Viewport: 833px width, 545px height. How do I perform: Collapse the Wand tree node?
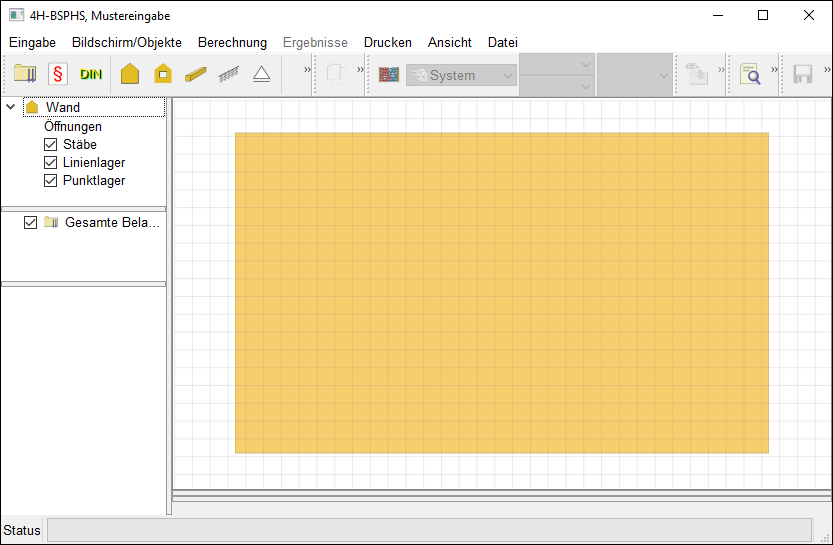[x=11, y=107]
